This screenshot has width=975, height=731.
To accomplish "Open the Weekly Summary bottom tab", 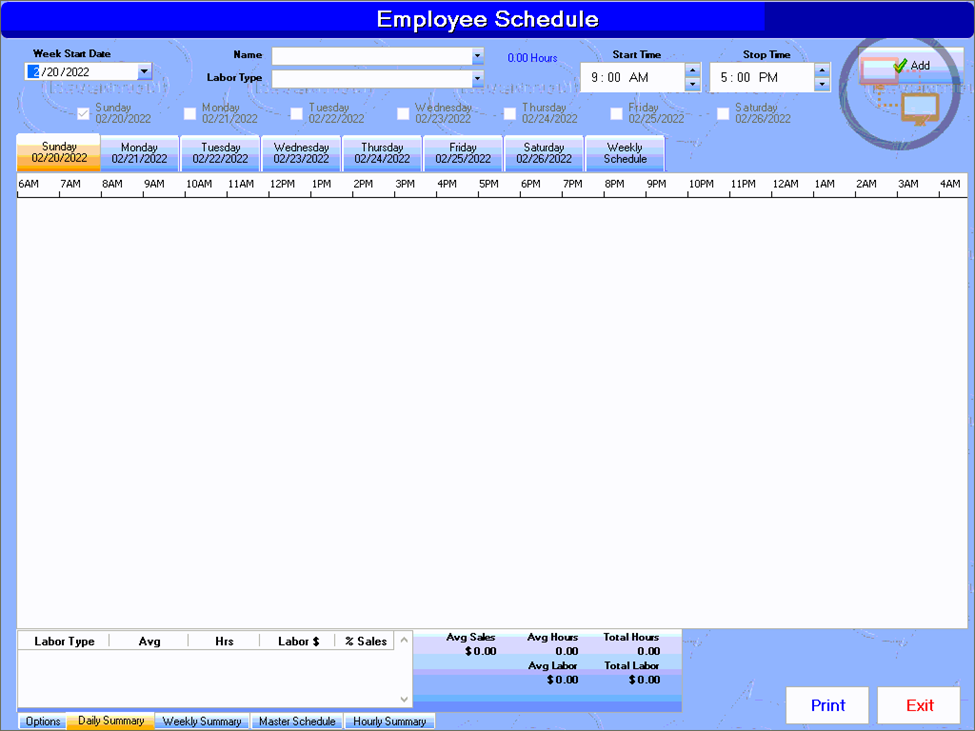I will [201, 721].
